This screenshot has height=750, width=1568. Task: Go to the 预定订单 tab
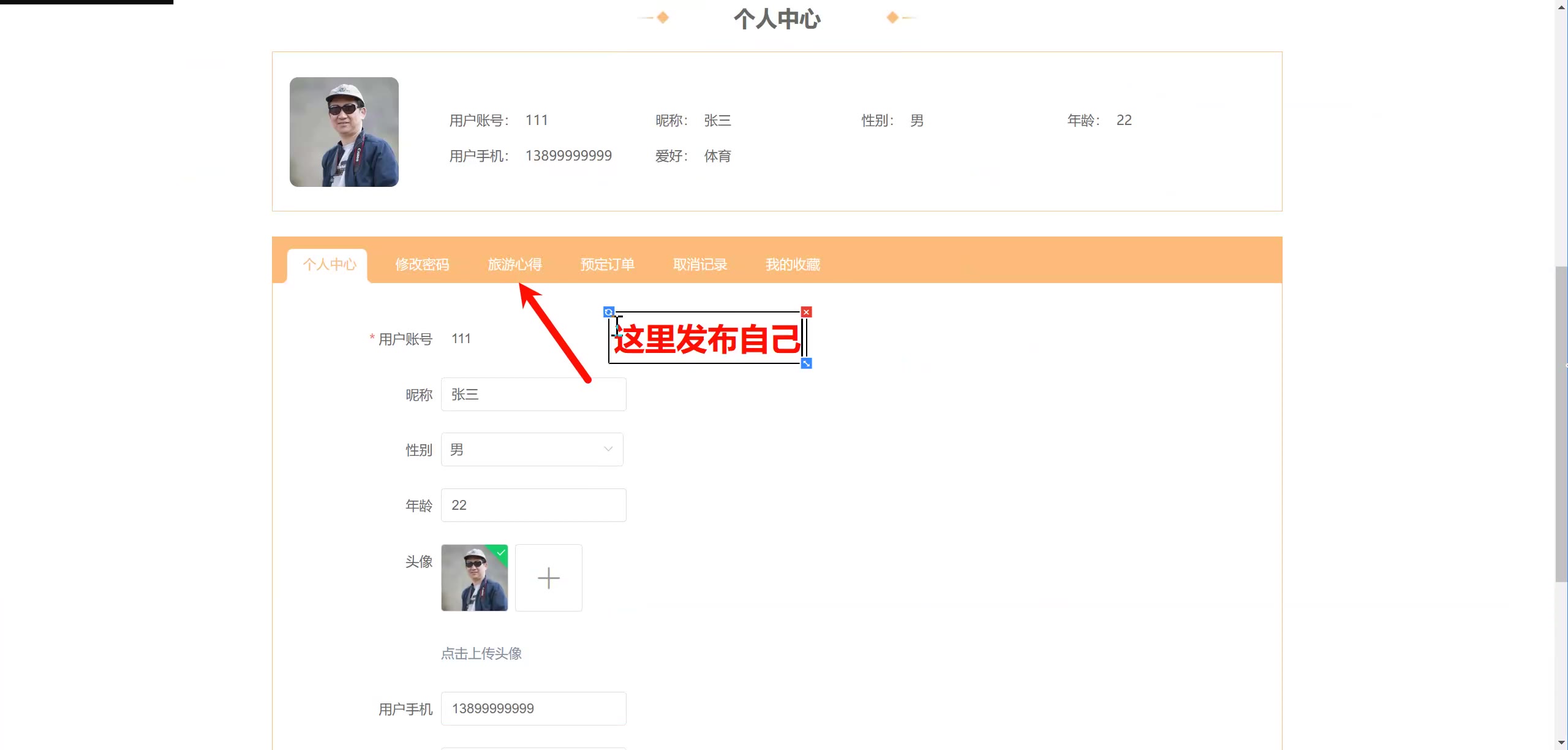607,265
